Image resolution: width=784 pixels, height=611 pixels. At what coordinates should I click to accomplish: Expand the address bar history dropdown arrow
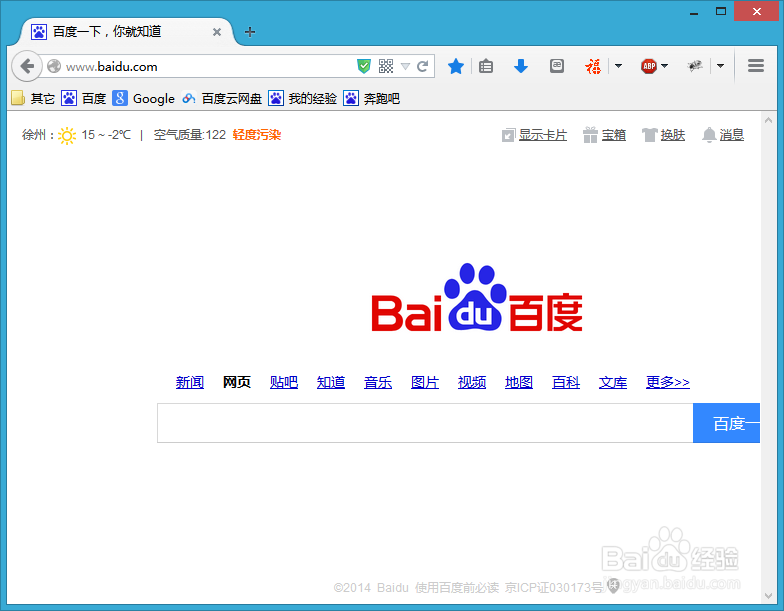(x=406, y=66)
